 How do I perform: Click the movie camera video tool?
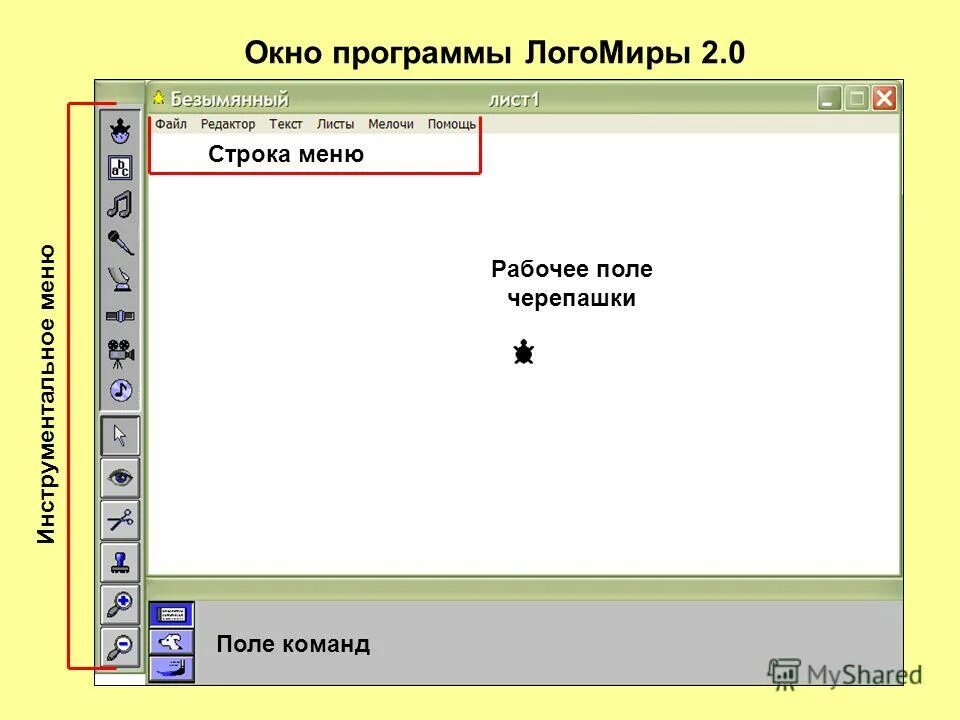pos(119,352)
